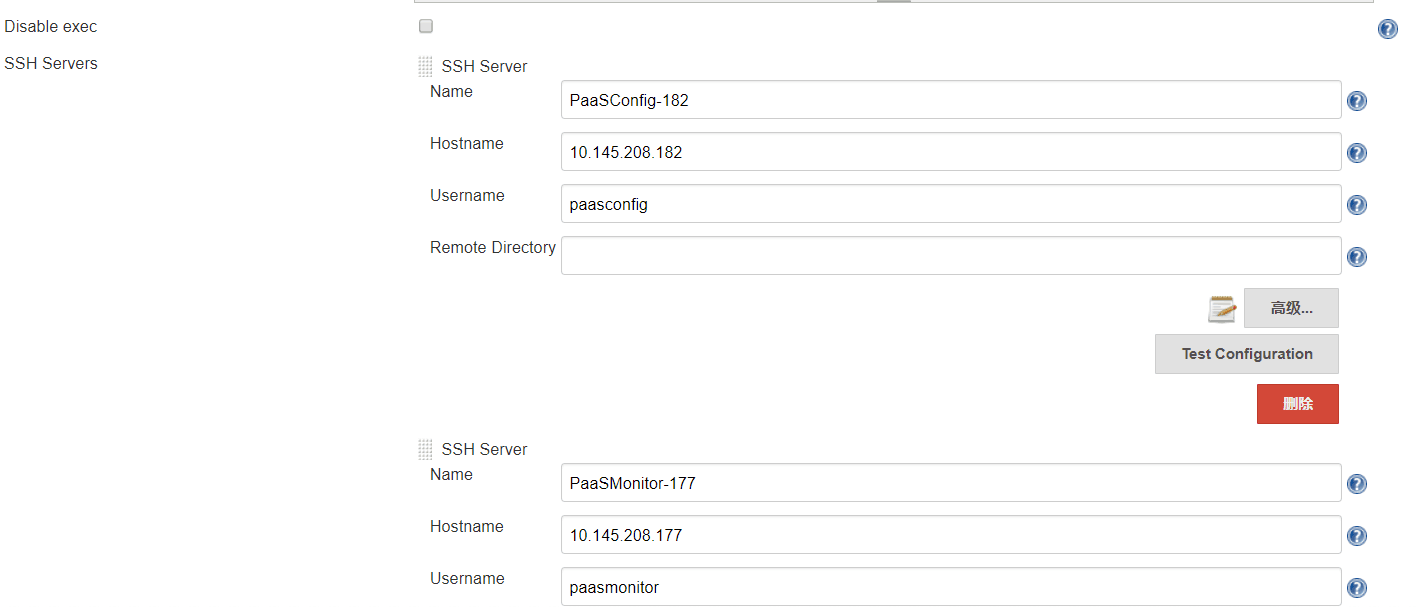The width and height of the screenshot is (1417, 613).
Task: Expand advanced settings with 高级 button
Action: pos(1291,308)
